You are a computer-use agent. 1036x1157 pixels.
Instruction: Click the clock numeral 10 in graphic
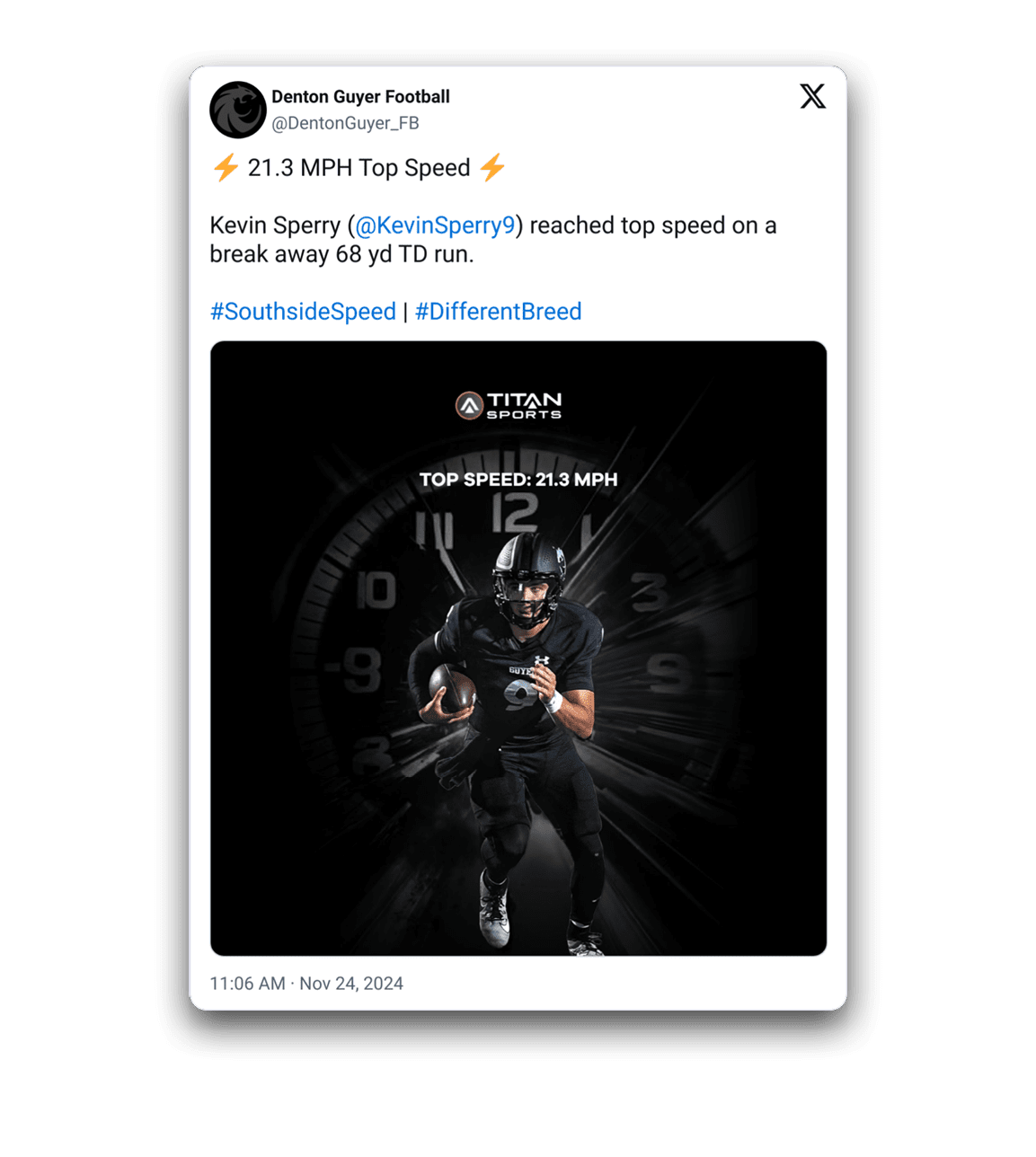376,590
